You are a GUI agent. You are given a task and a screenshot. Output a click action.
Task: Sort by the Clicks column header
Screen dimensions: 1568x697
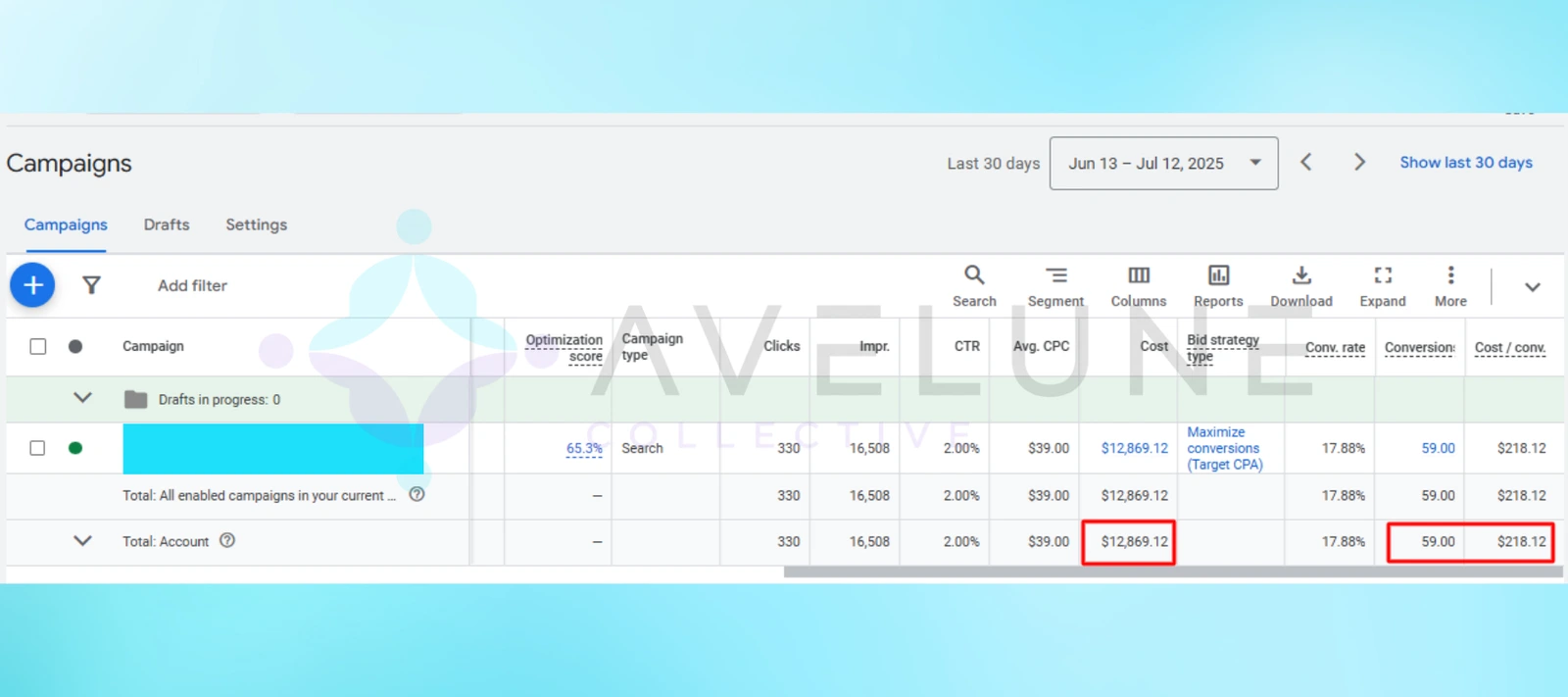782,346
